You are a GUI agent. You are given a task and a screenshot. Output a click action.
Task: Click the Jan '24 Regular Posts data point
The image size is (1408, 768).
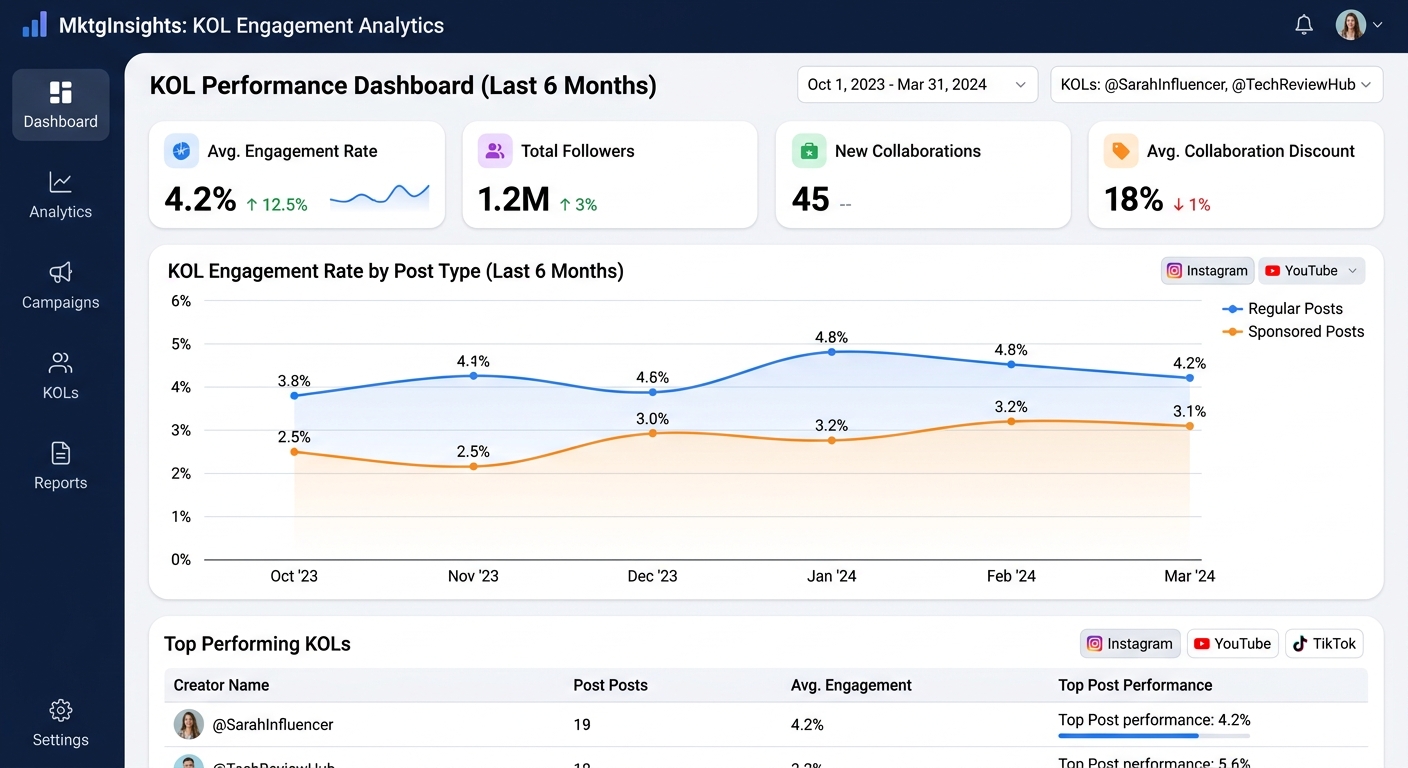[831, 352]
